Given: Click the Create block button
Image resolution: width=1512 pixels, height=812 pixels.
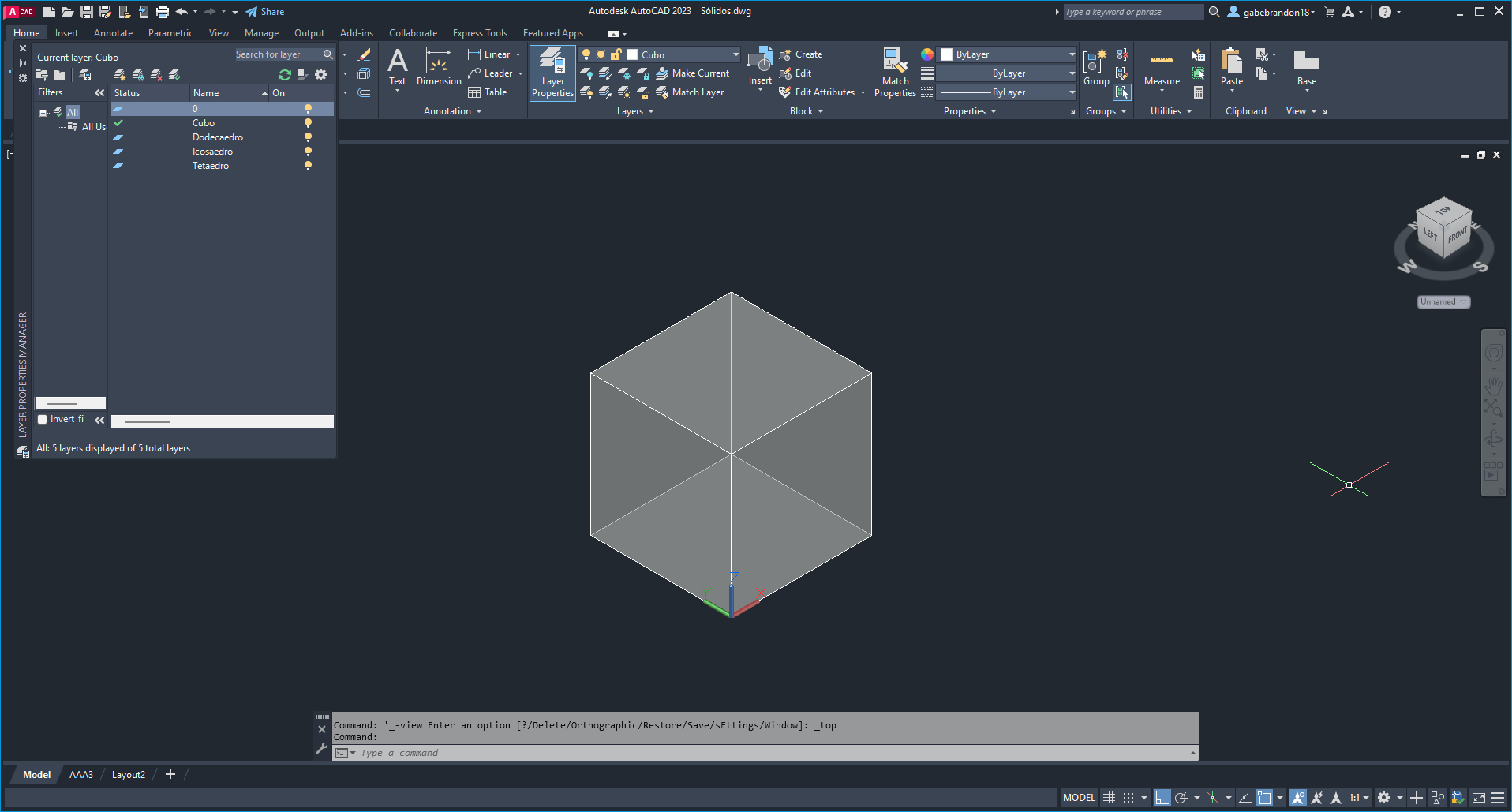Looking at the screenshot, I should click(801, 54).
